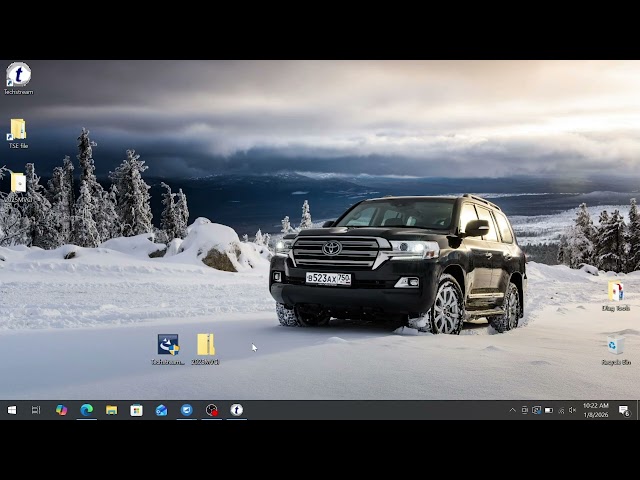Viewport: 640px width, 480px height.
Task: Switch to the blue monitor app in taskbar
Action: 187,410
